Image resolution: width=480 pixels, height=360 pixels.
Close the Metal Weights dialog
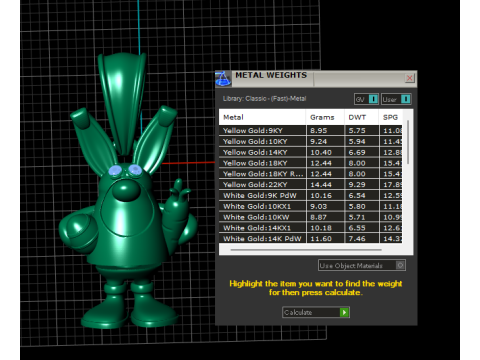click(409, 78)
